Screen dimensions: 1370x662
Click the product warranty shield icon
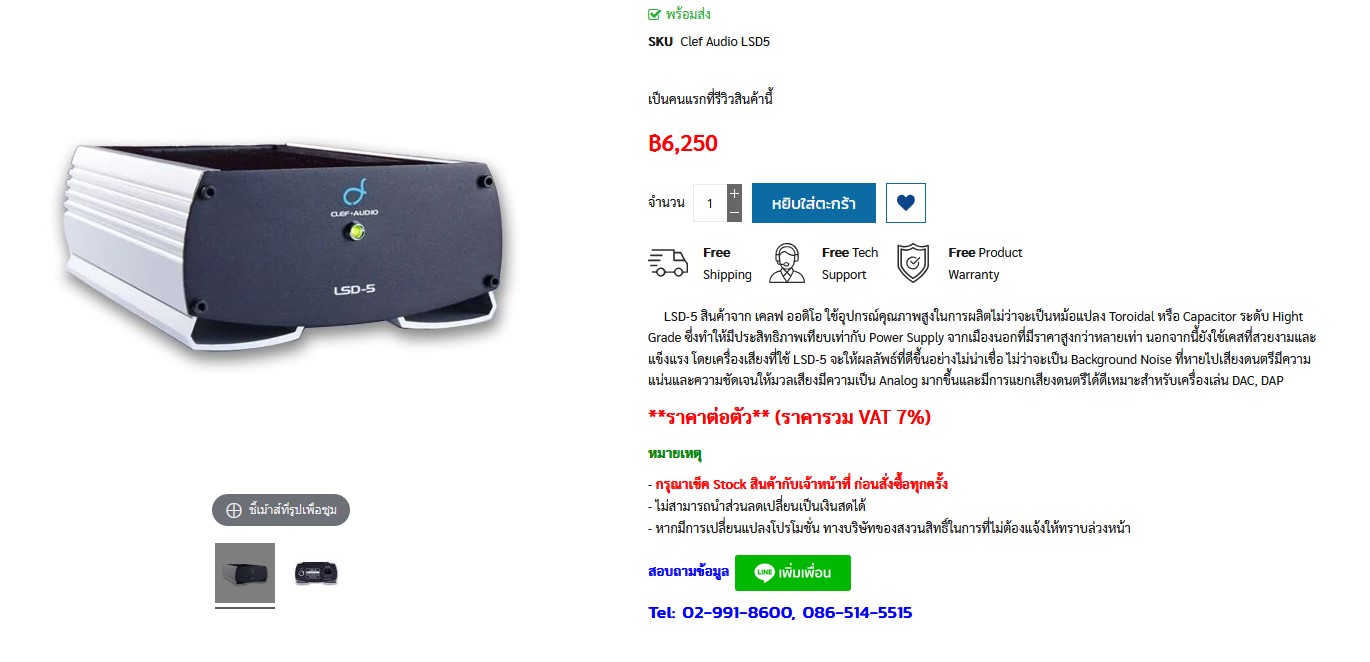pos(913,263)
